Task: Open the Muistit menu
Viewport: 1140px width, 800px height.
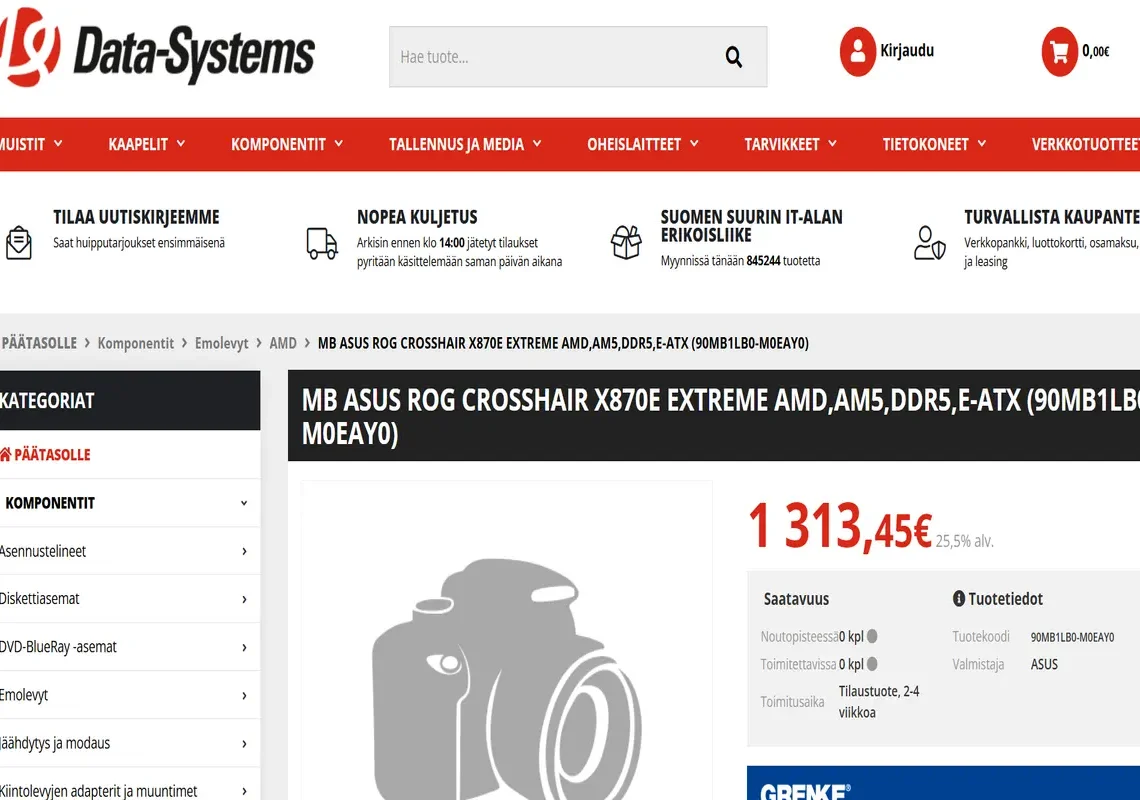Action: click(31, 144)
